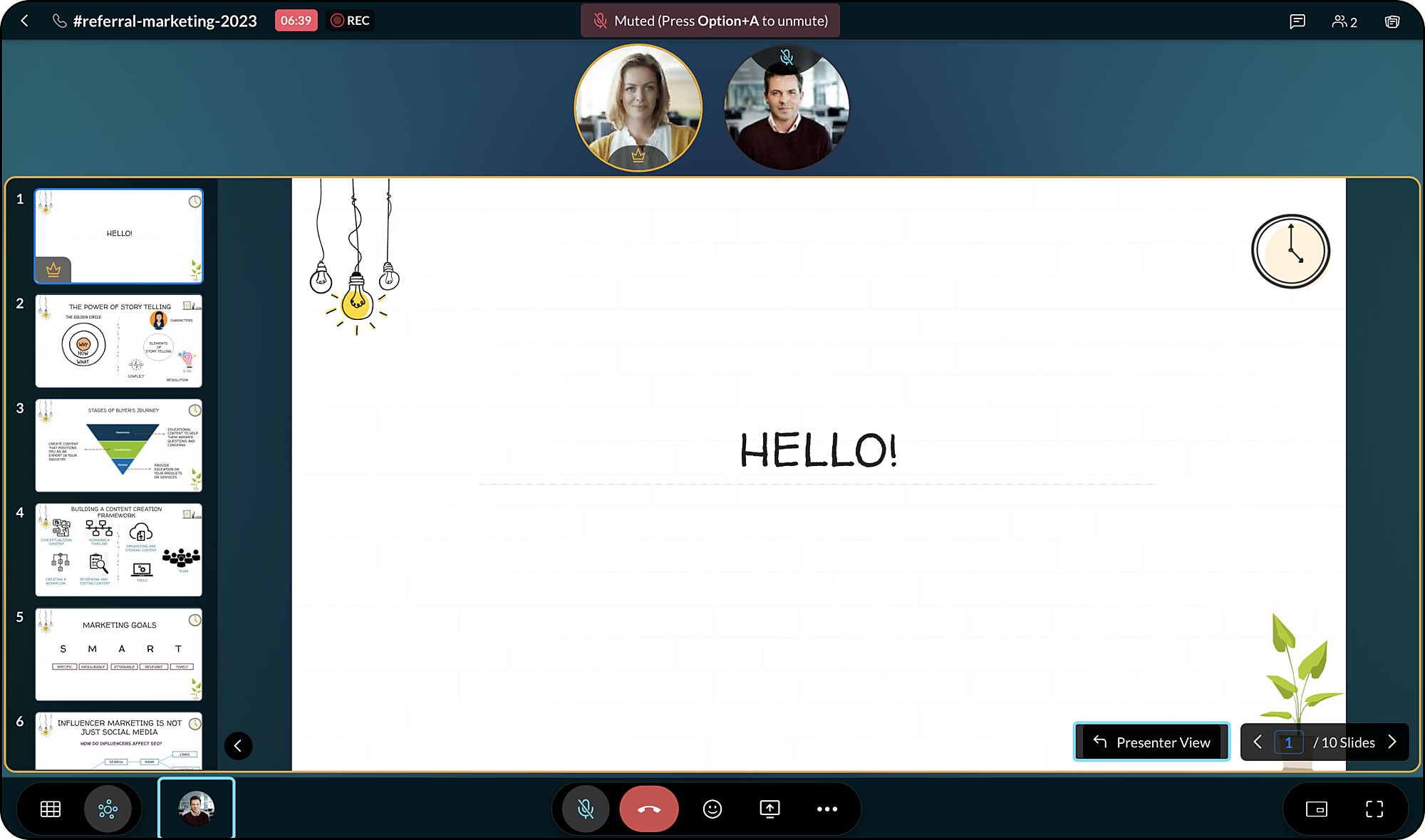Hang up the call
Screen dimensions: 1425x840
[x=648, y=809]
